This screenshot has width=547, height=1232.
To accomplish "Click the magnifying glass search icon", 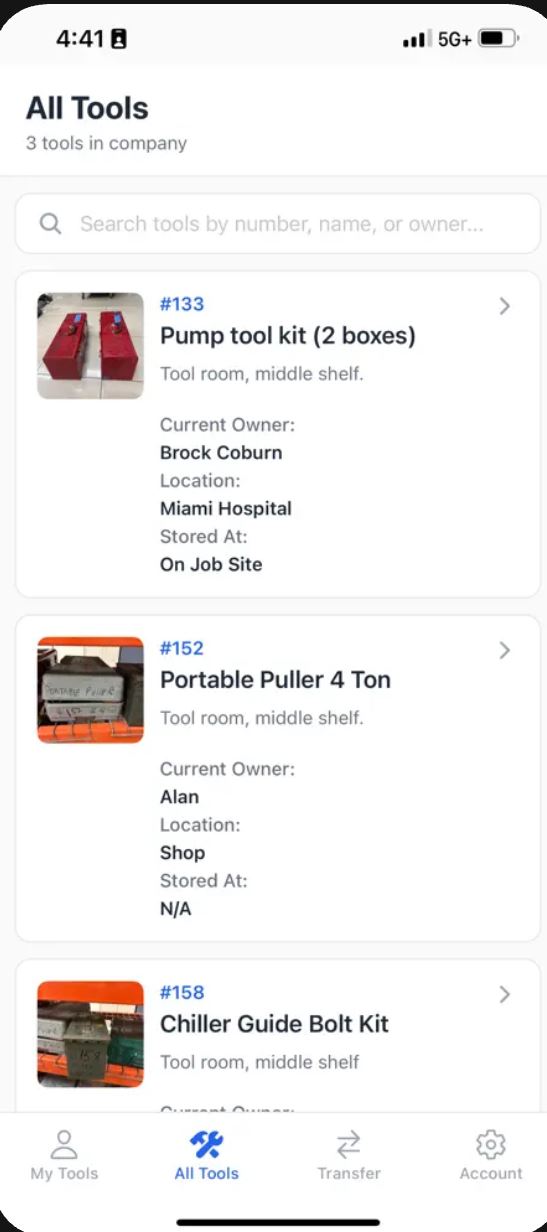I will pos(51,223).
